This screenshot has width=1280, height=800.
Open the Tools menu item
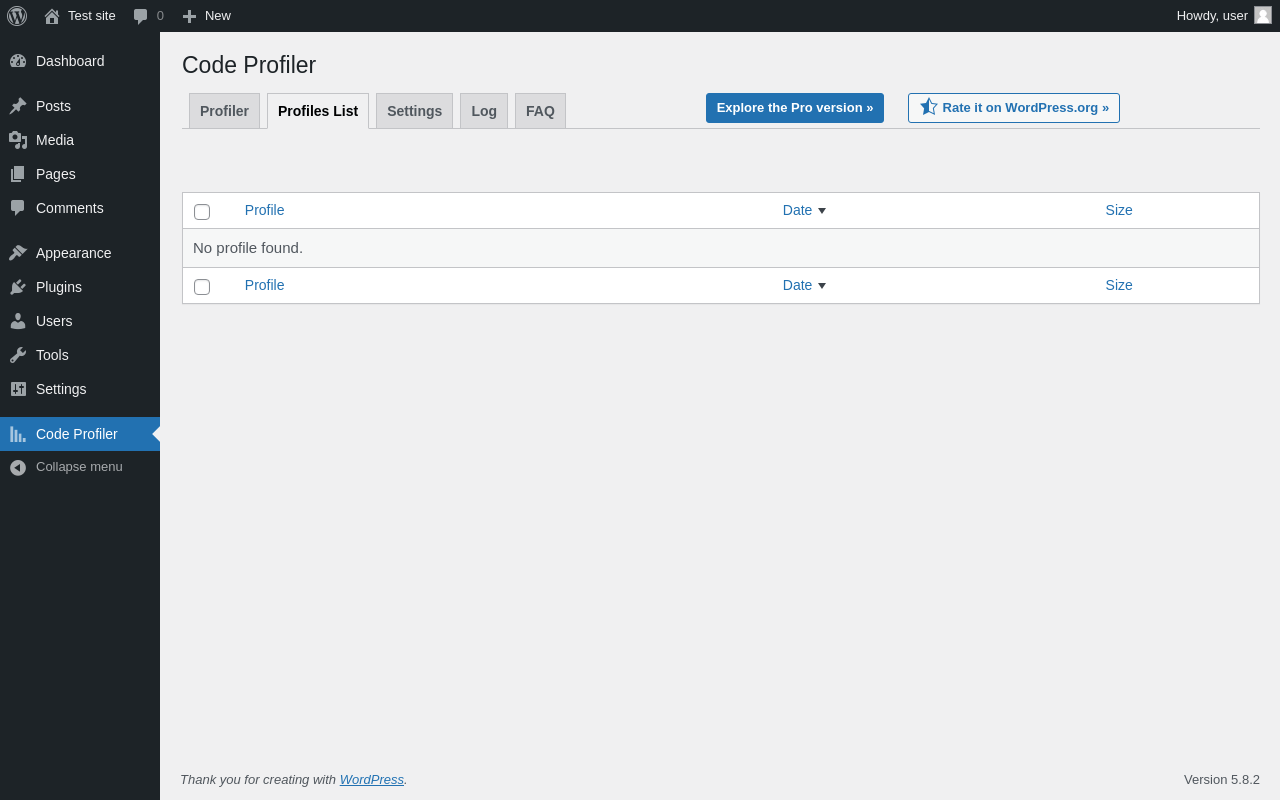click(80, 355)
